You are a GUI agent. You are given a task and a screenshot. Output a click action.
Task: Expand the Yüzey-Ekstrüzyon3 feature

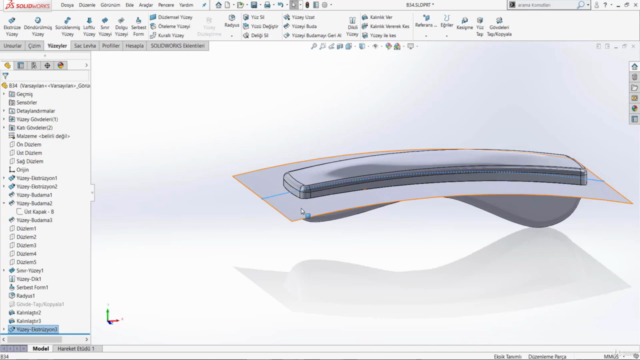pos(4,329)
